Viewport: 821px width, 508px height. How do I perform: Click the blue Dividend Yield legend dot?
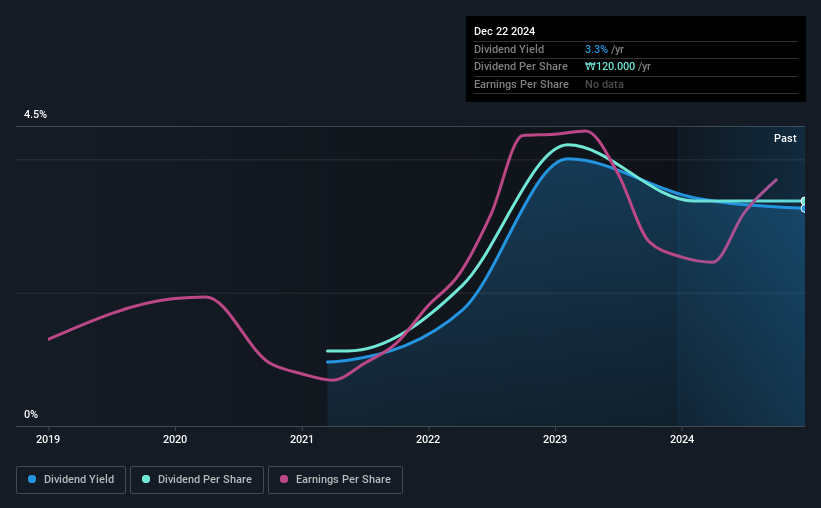(x=32, y=479)
